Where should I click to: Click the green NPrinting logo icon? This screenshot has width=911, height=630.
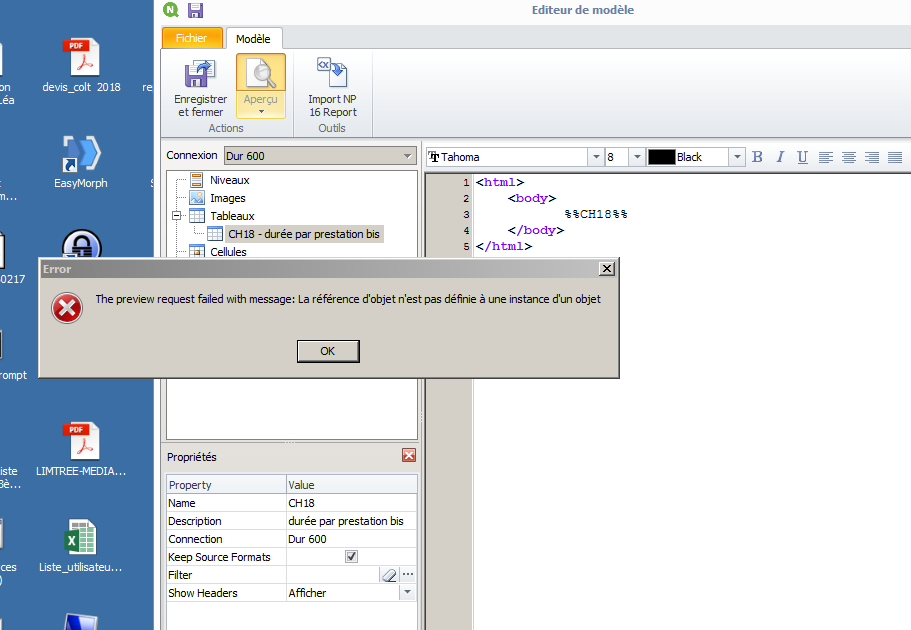pos(171,9)
